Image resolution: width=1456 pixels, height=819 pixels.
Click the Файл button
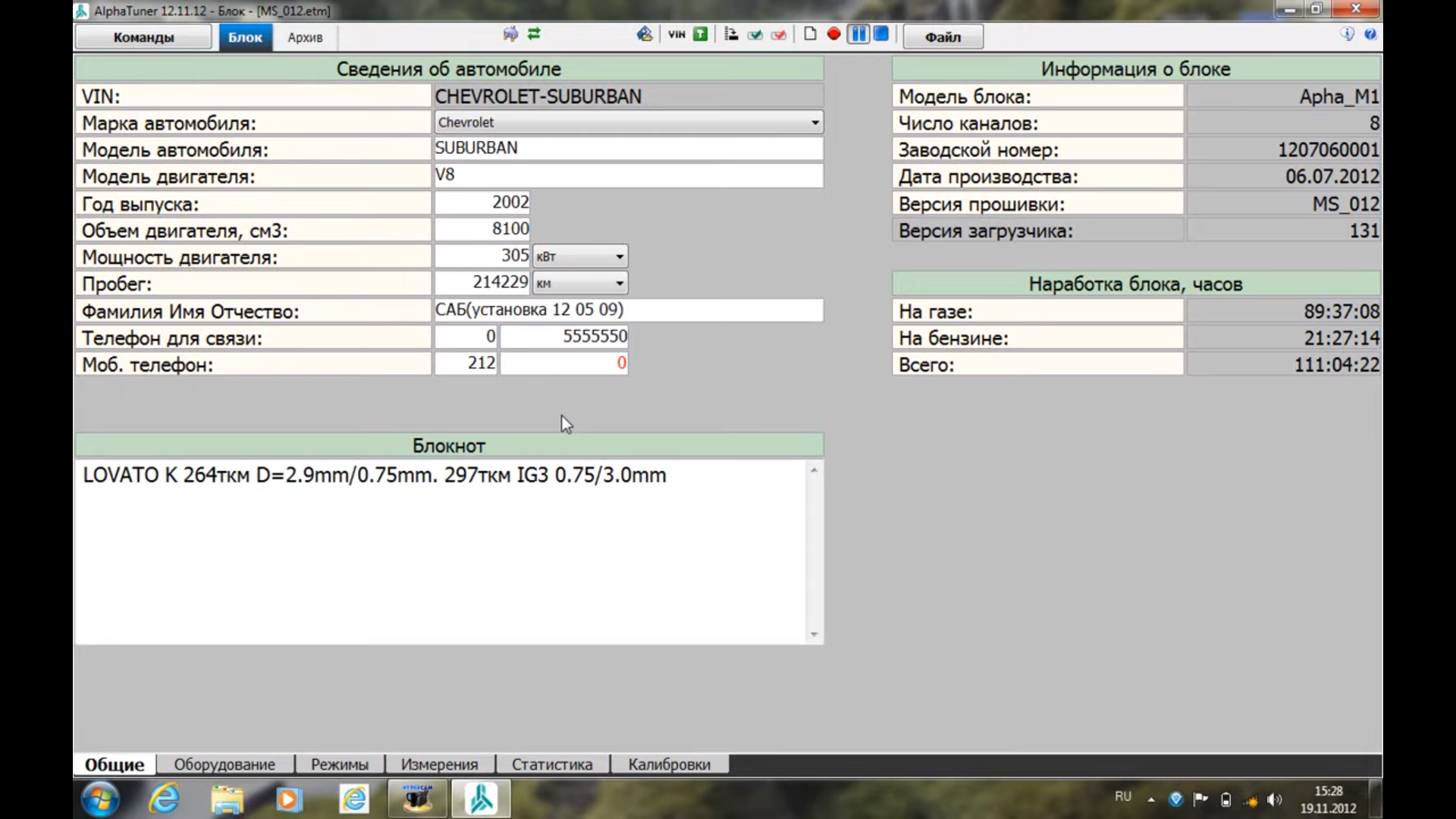pyautogui.click(x=941, y=37)
